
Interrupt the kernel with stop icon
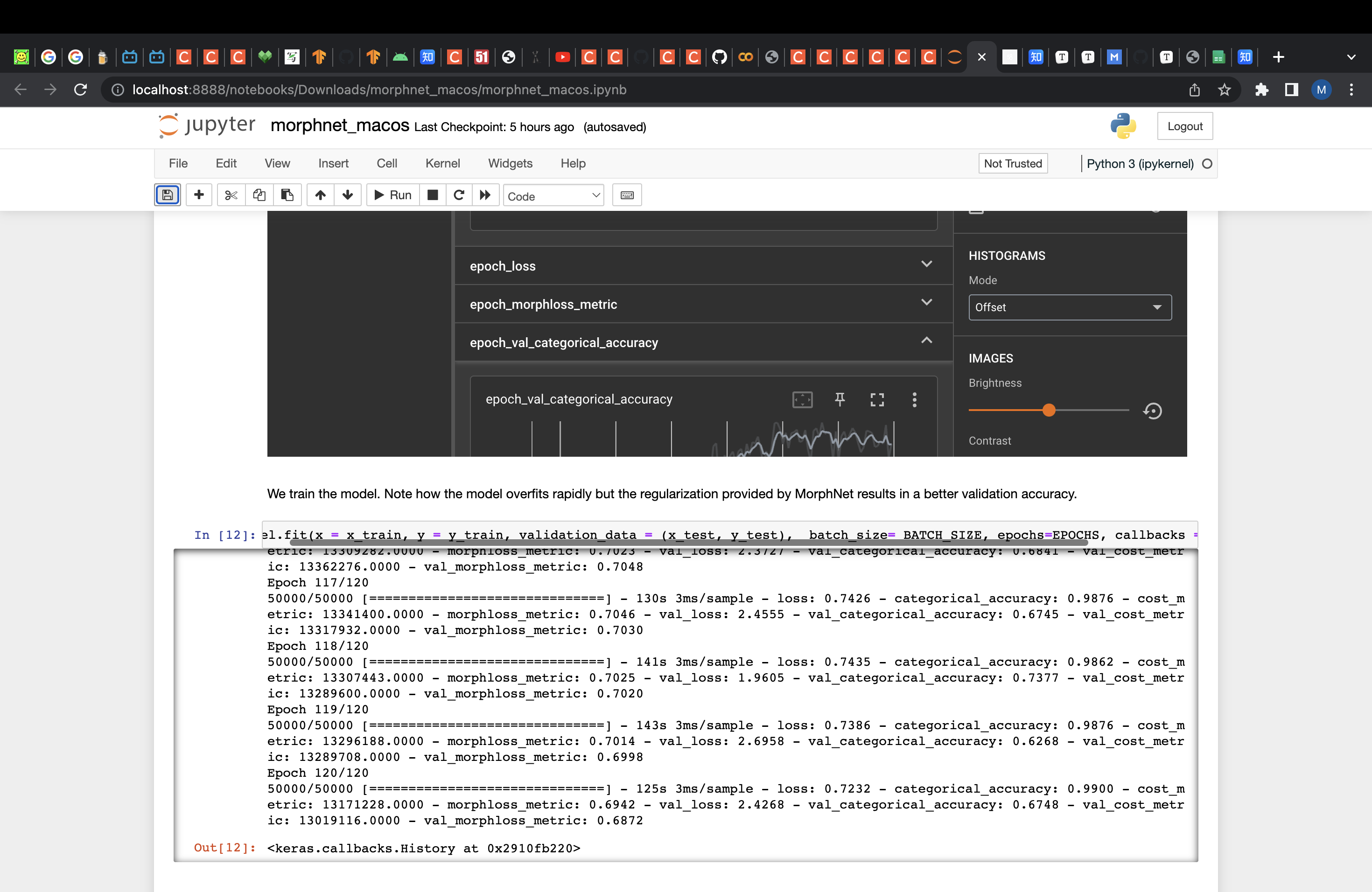tap(432, 195)
